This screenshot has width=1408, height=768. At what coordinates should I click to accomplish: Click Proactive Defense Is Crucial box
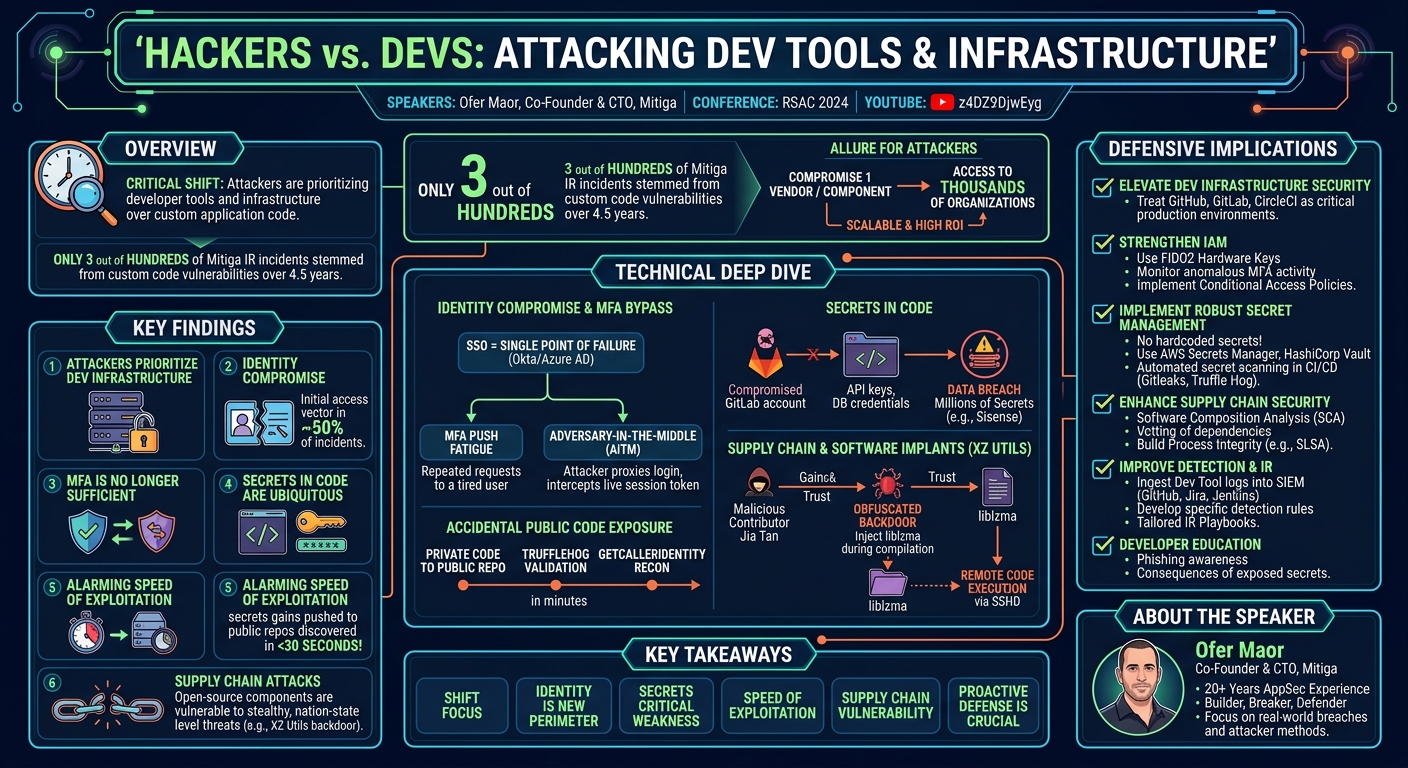click(993, 705)
